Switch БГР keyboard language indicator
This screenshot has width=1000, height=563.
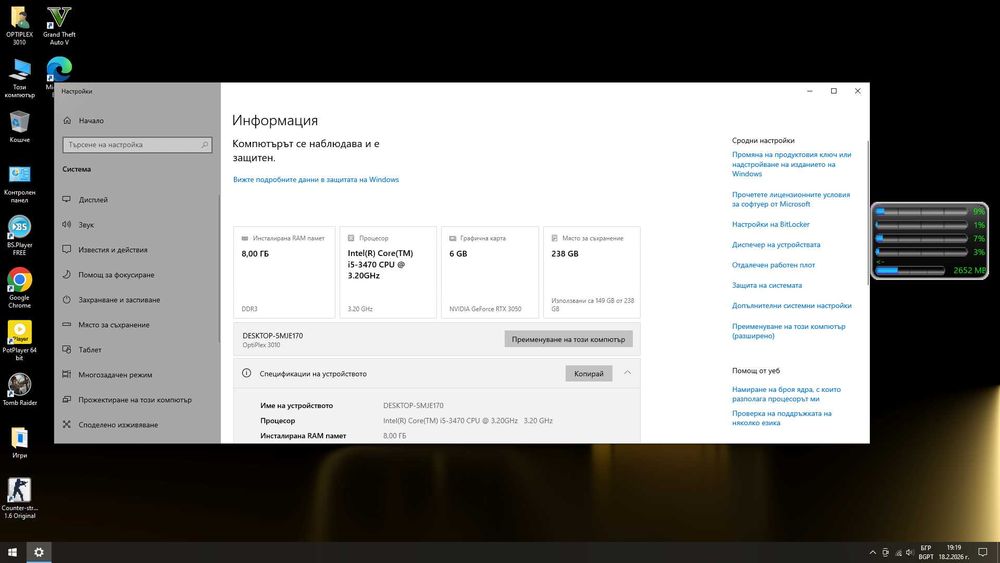coord(926,552)
